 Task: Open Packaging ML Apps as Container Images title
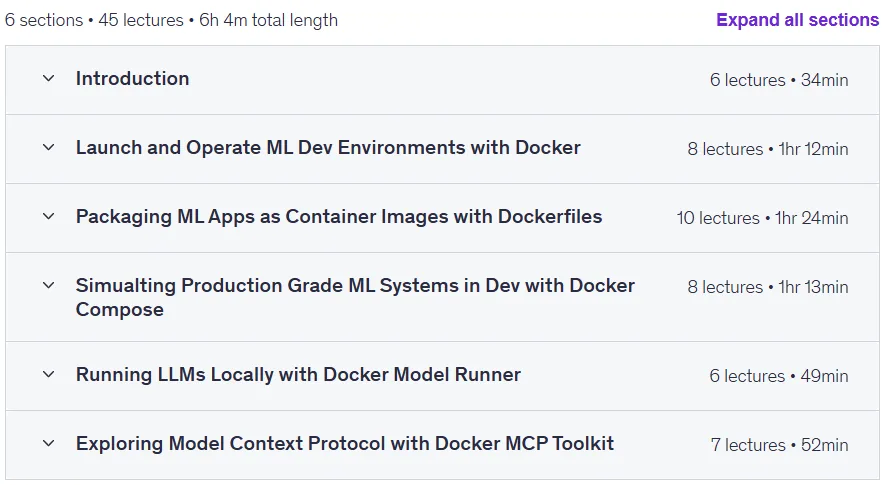pos(339,217)
